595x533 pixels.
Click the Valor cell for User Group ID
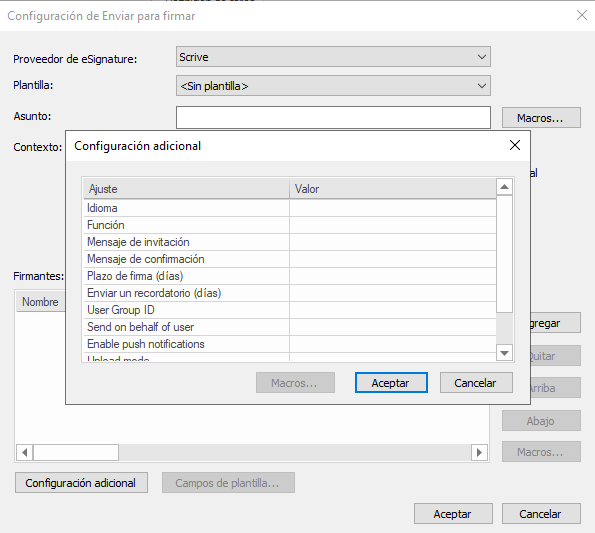(393, 310)
